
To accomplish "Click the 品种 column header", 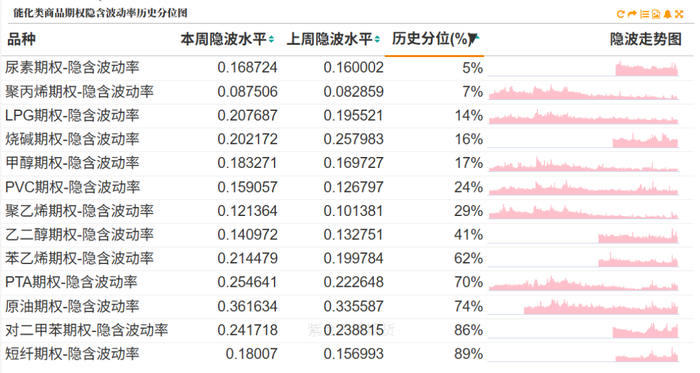I will point(21,39).
